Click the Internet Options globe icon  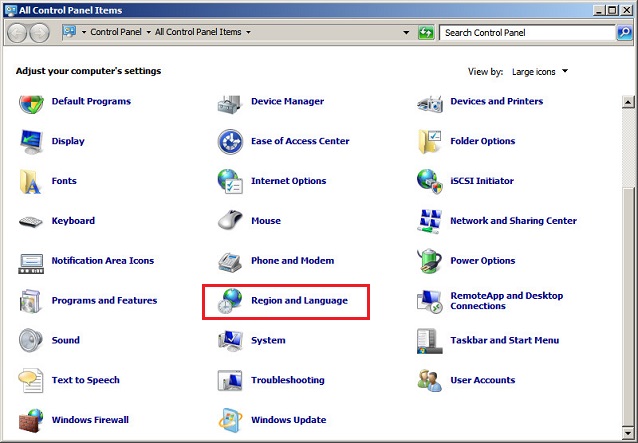coord(230,181)
